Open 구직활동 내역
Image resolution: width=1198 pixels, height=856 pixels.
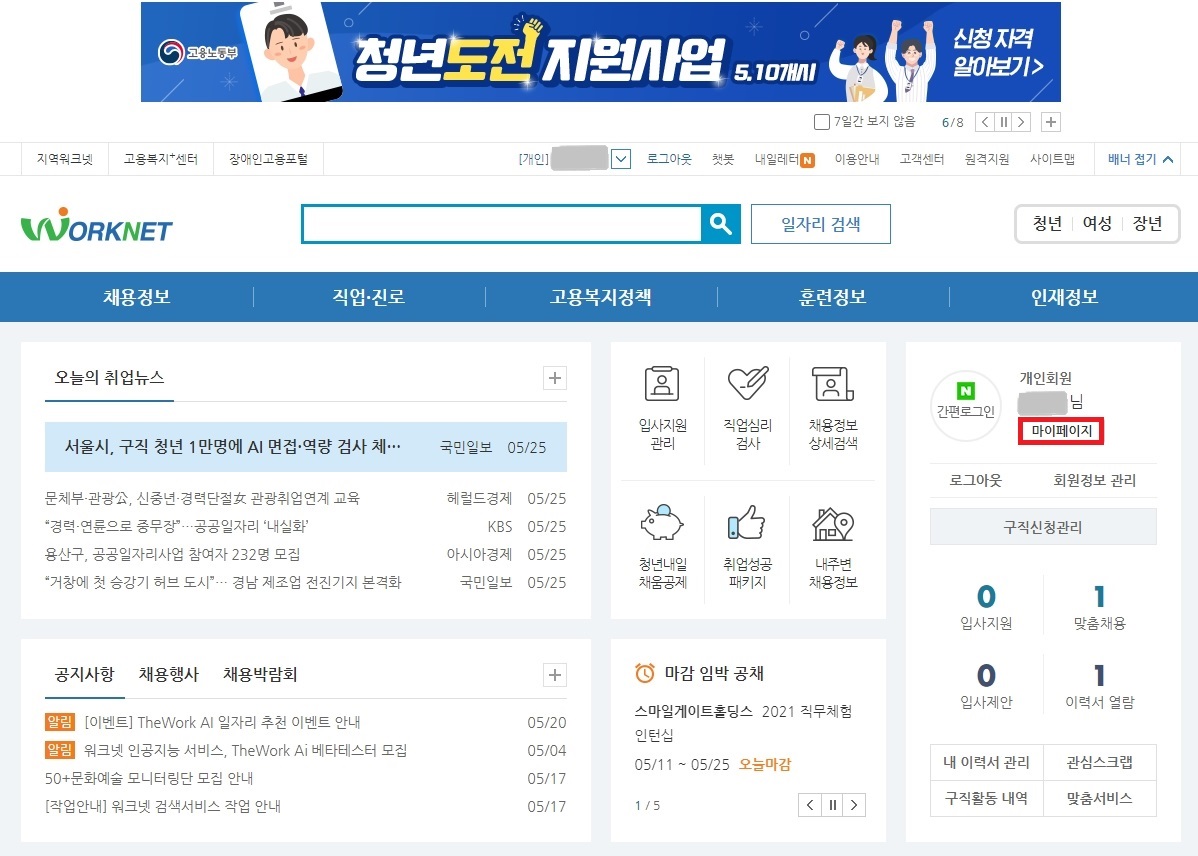(986, 799)
